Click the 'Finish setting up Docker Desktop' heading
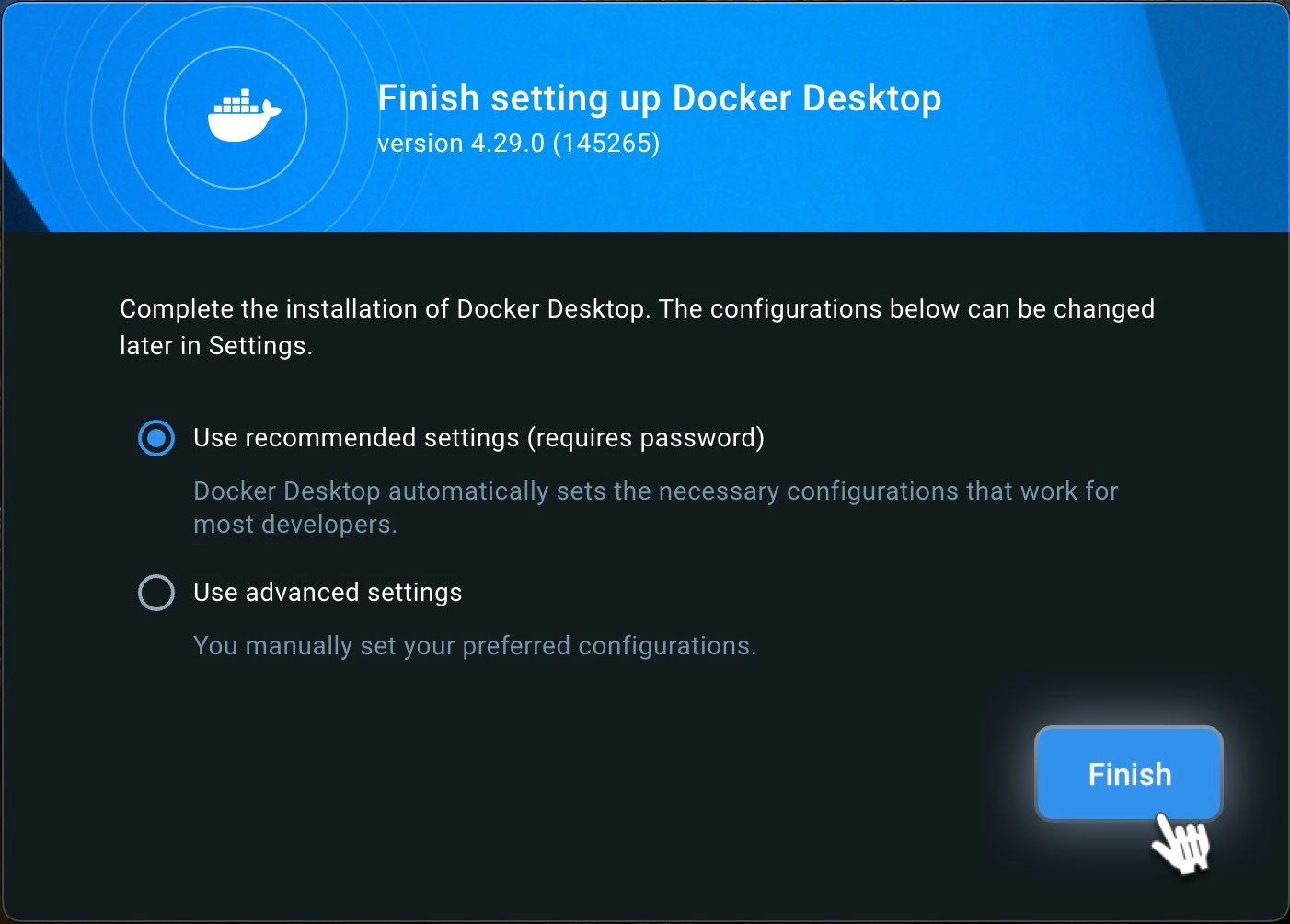 point(659,98)
